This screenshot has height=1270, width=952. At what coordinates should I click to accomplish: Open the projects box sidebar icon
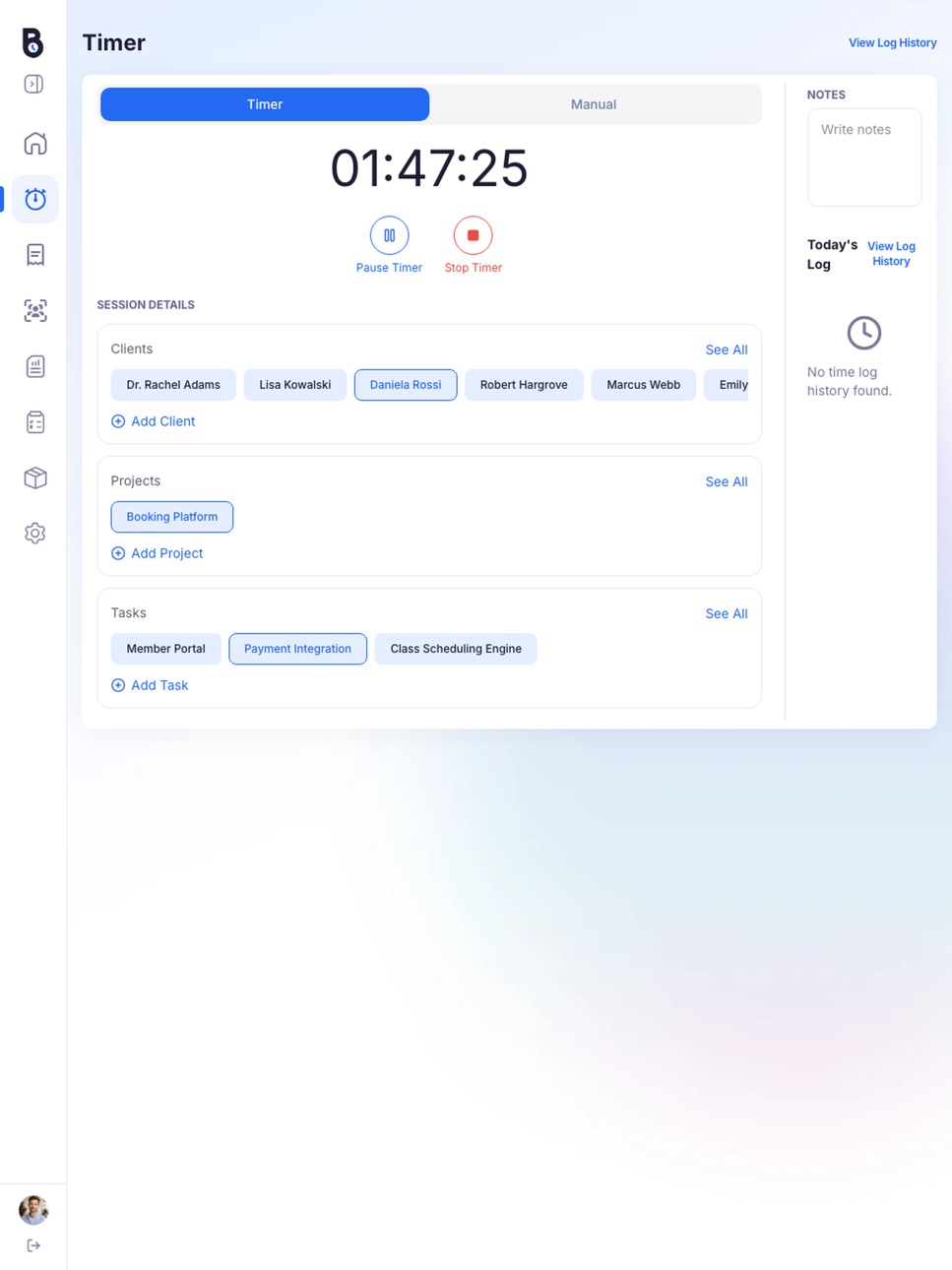click(35, 477)
